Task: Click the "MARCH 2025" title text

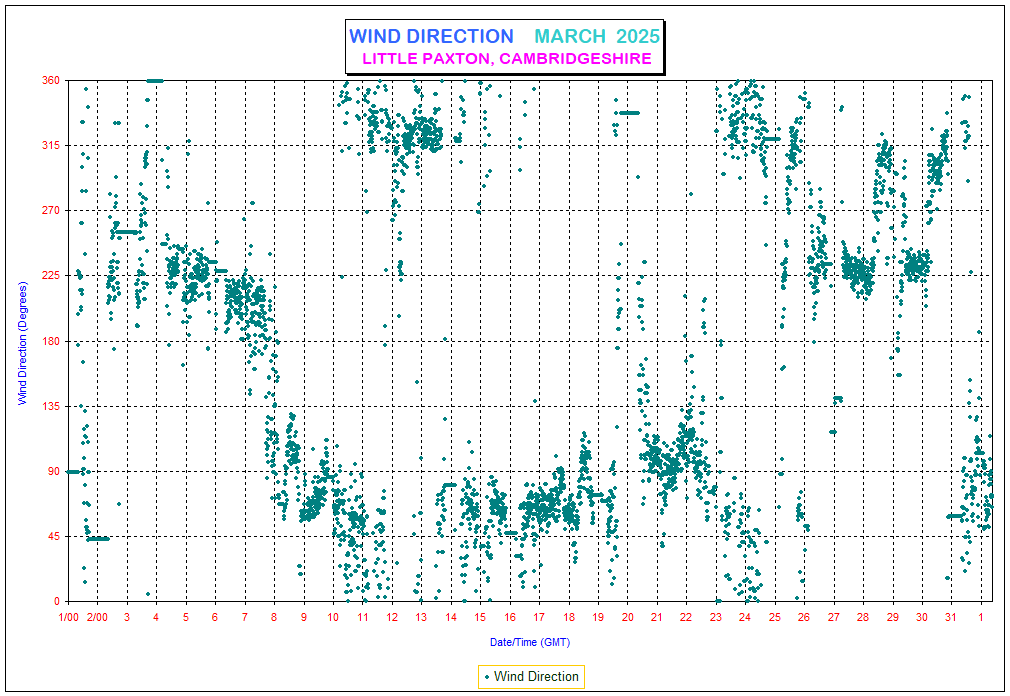Action: click(x=597, y=36)
